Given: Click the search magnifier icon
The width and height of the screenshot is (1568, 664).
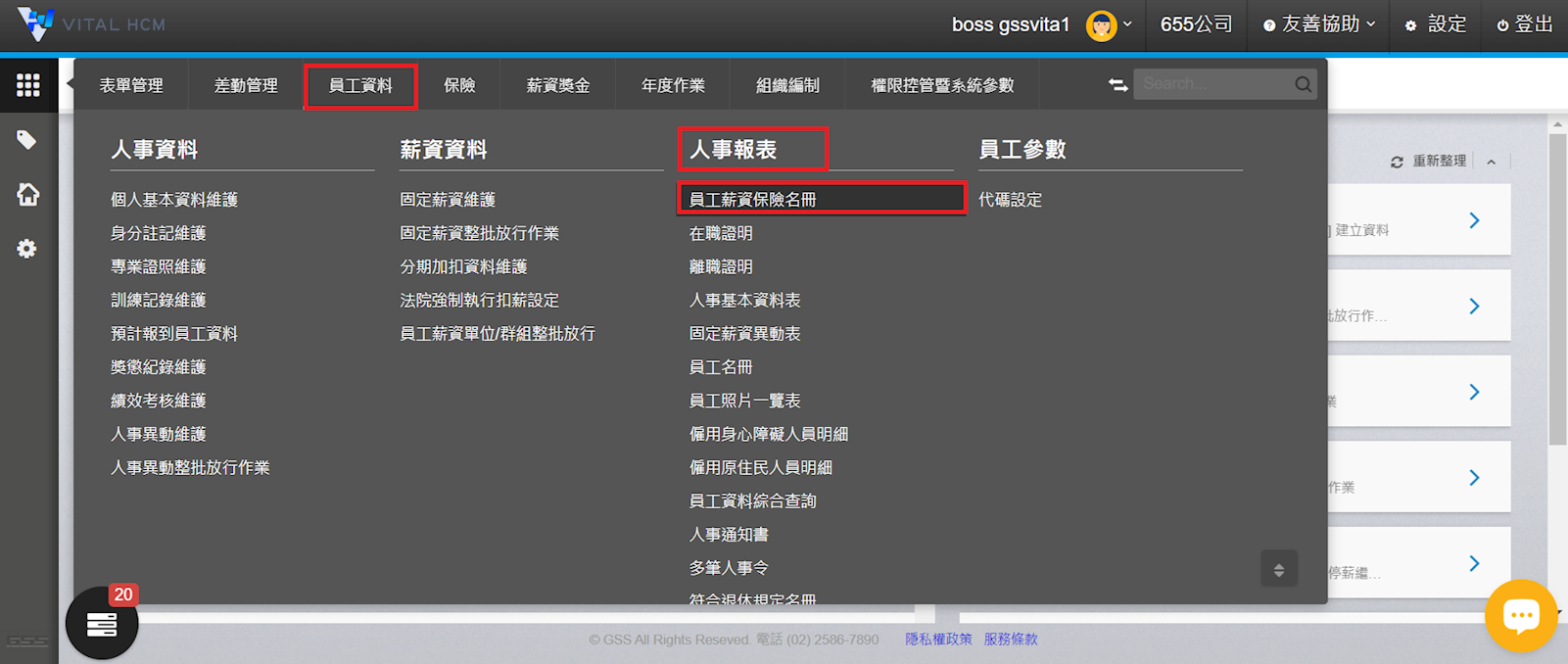Looking at the screenshot, I should pos(1303,85).
